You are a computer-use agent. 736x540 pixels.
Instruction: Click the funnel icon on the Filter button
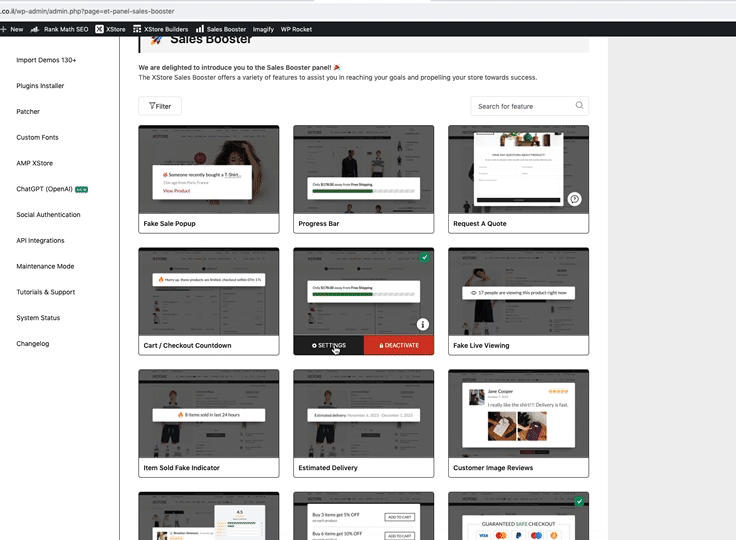(x=152, y=106)
